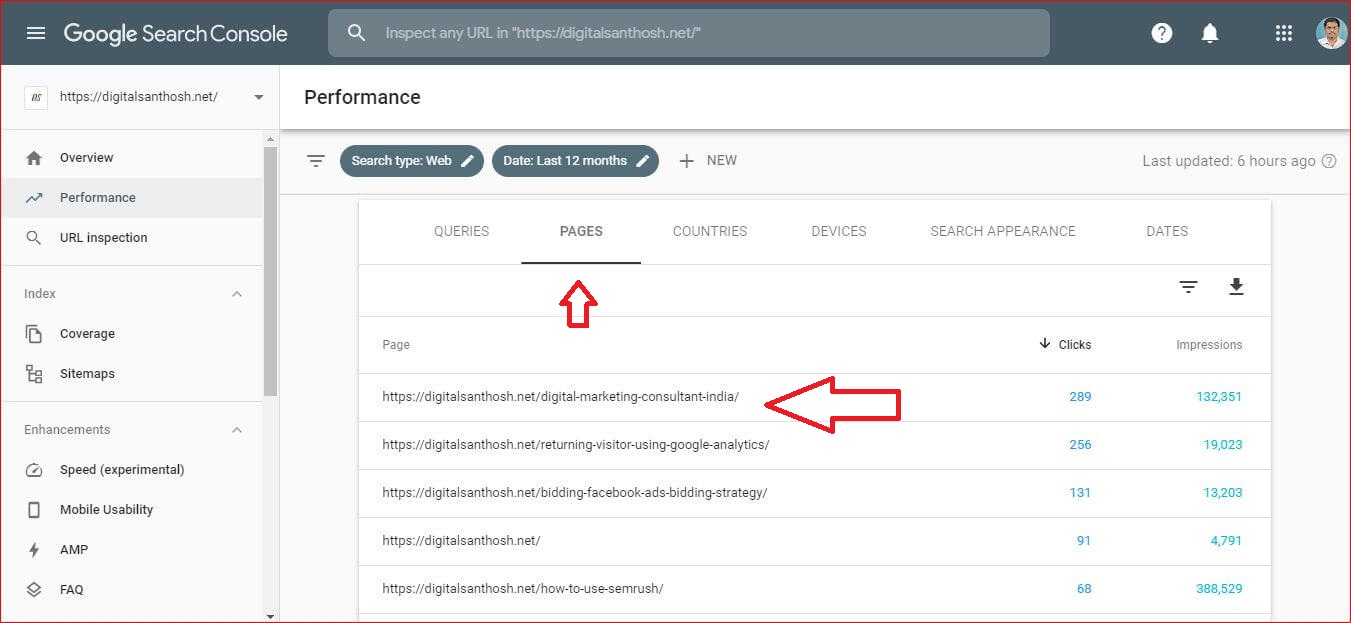Click the URL inspection magnifier icon
1351x623 pixels.
(x=34, y=238)
